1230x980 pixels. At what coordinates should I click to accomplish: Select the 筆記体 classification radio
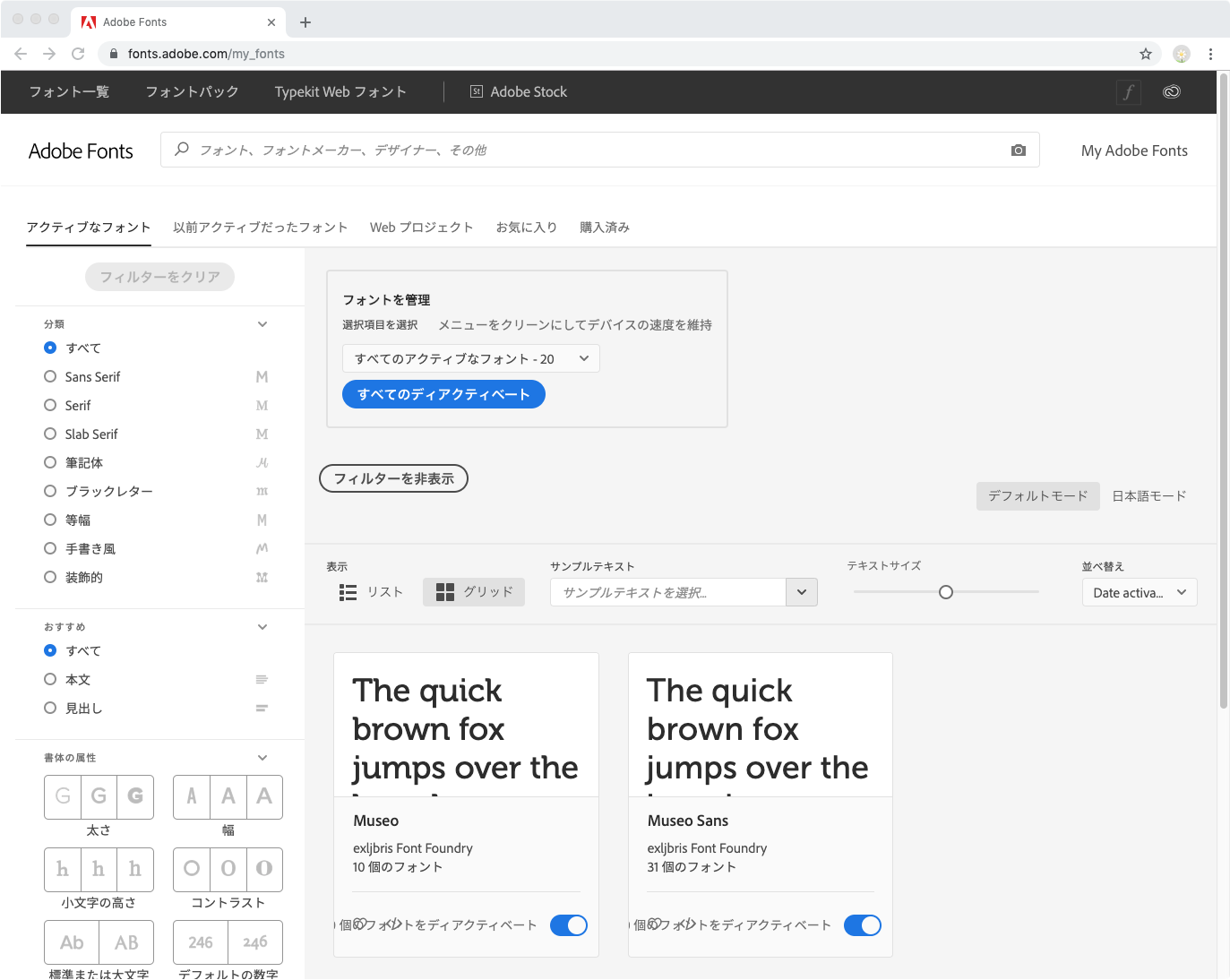click(50, 463)
